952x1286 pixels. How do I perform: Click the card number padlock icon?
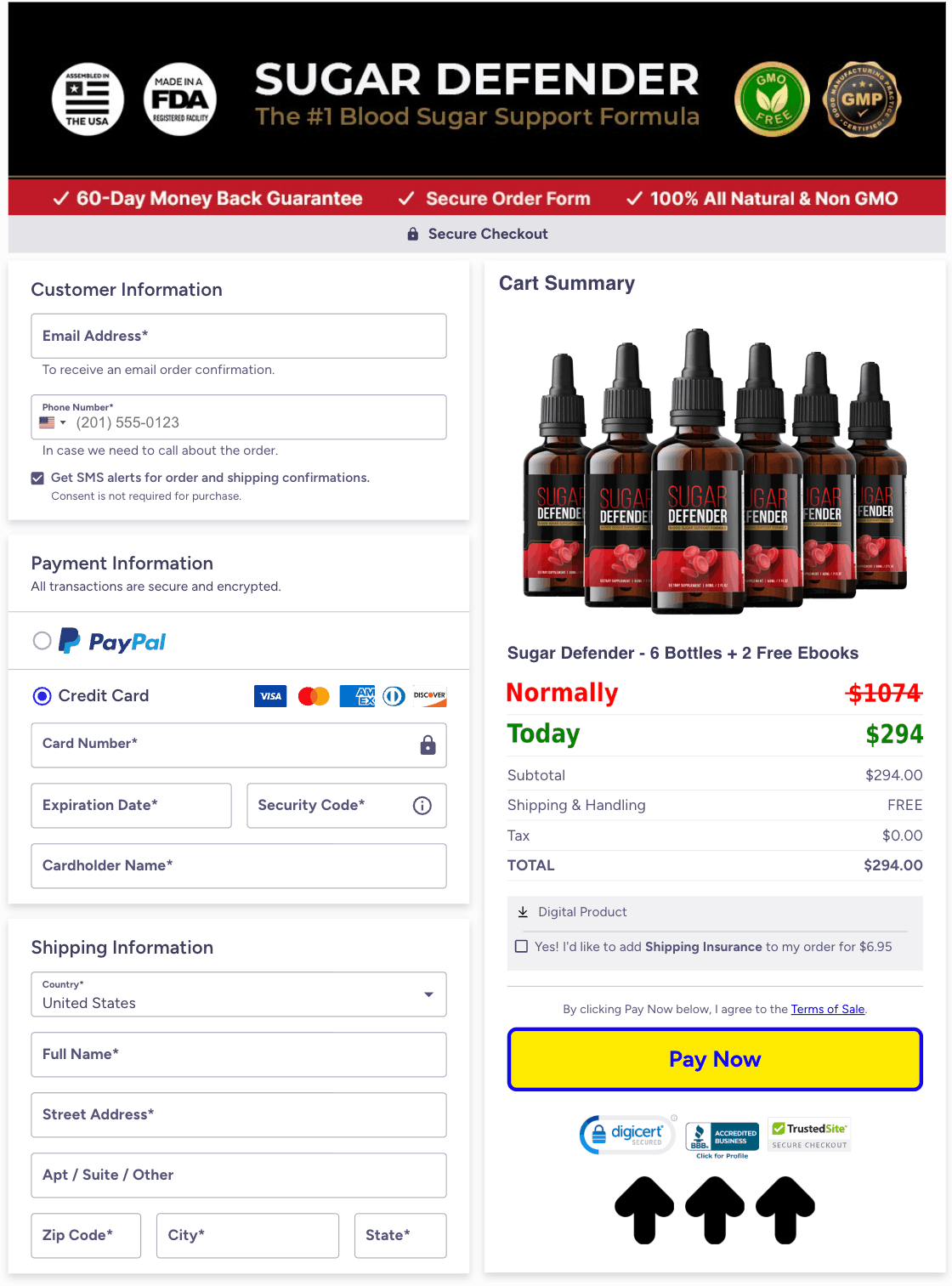428,745
